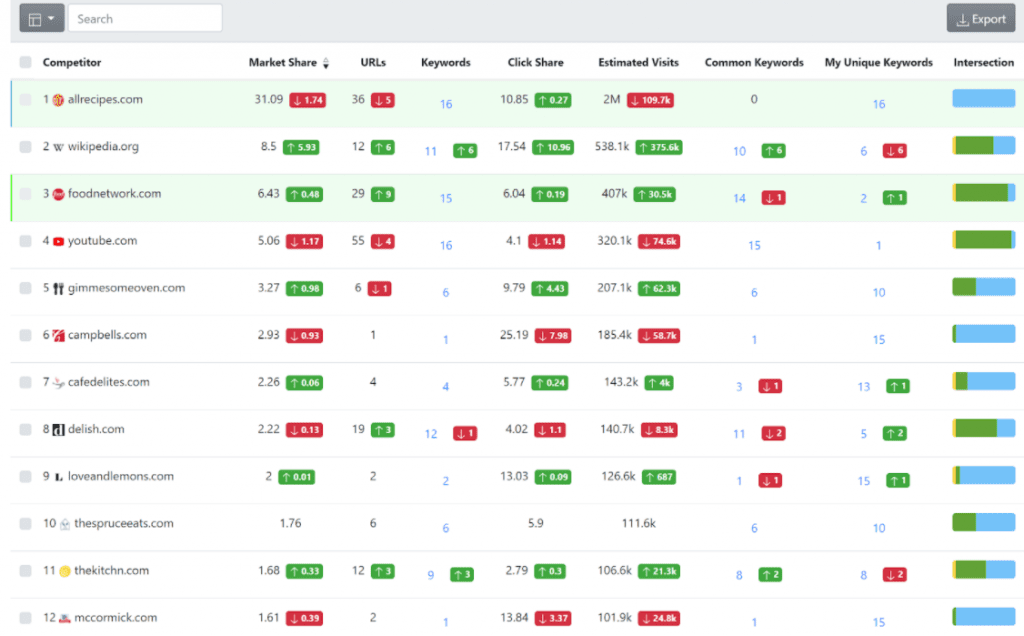Click allrecipes.com keywords count 16
The image size is (1024, 636).
point(446,104)
